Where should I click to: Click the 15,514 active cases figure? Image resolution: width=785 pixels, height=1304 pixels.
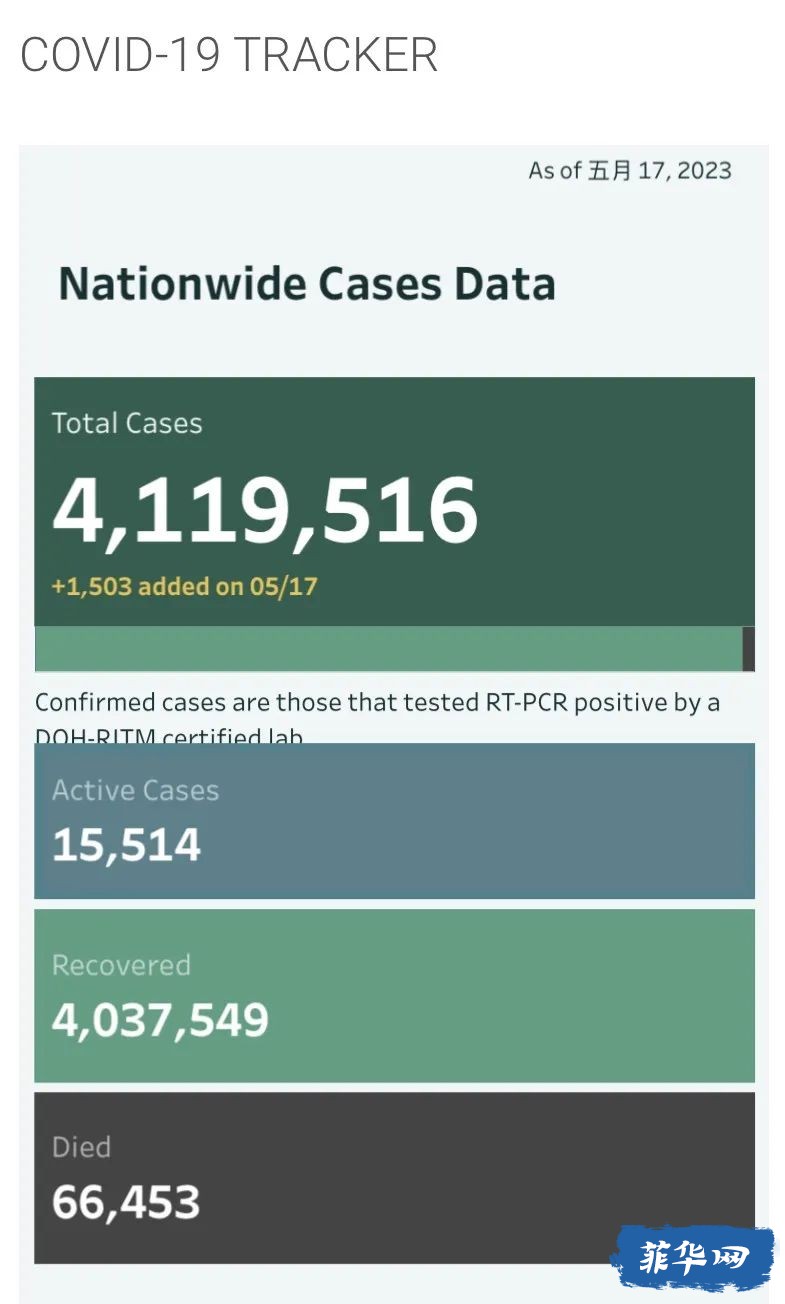pos(127,845)
